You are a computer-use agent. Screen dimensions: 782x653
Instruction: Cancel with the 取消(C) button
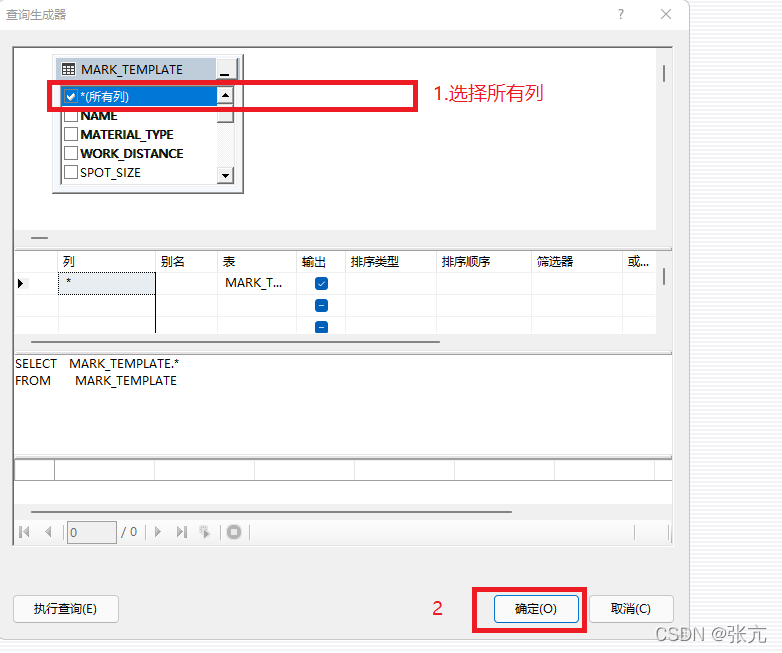[631, 608]
